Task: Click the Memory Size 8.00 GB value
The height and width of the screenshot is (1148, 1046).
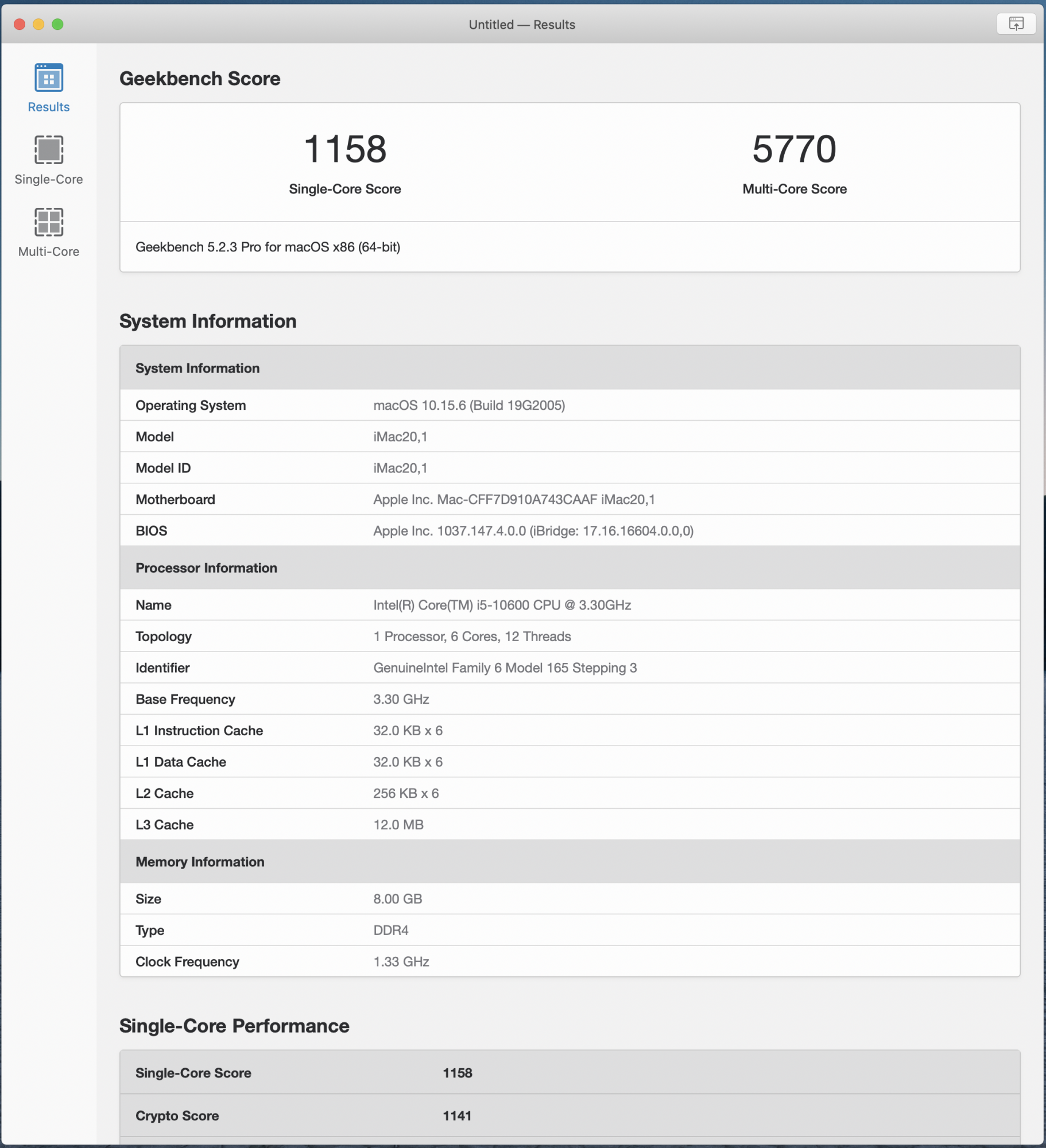Action: pyautogui.click(x=397, y=899)
